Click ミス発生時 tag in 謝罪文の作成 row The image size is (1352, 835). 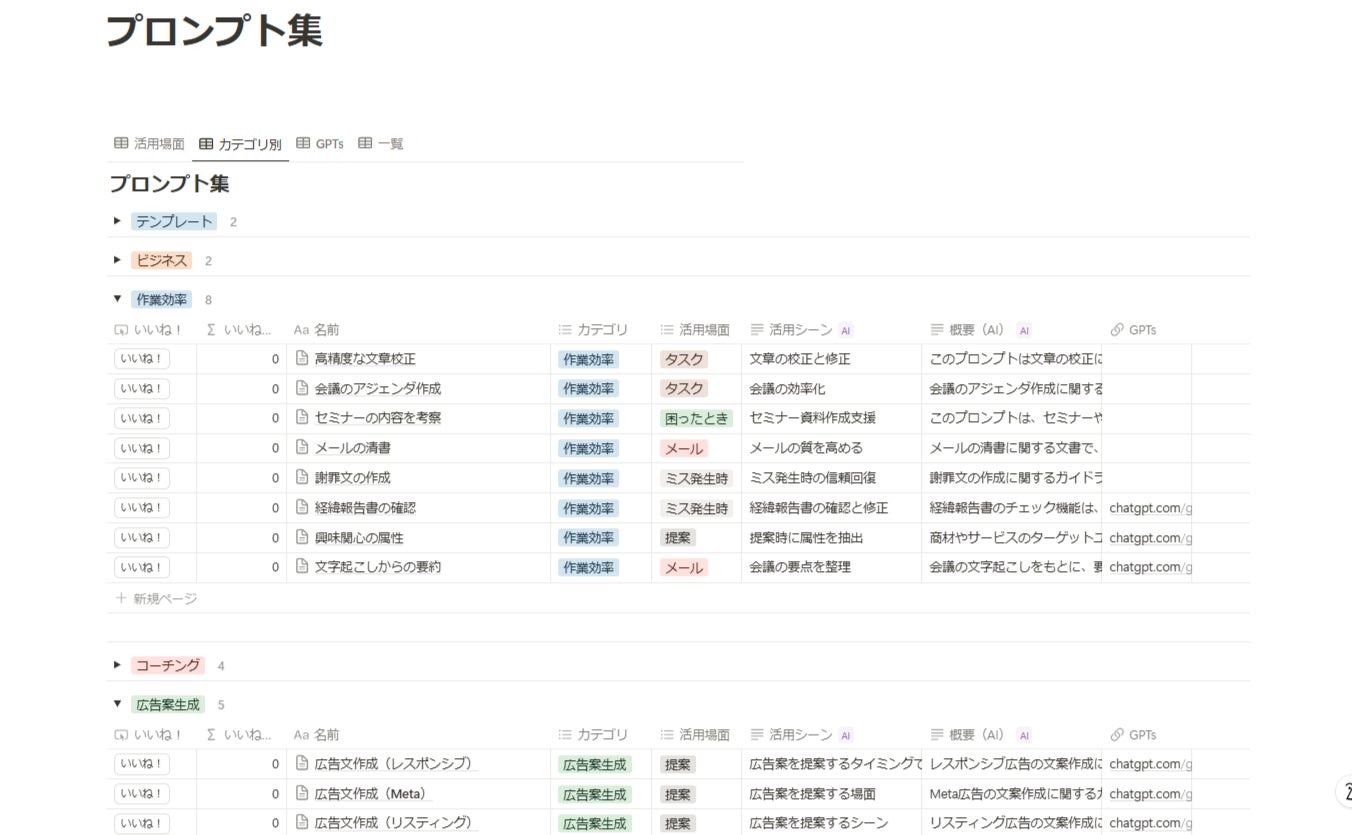point(696,478)
